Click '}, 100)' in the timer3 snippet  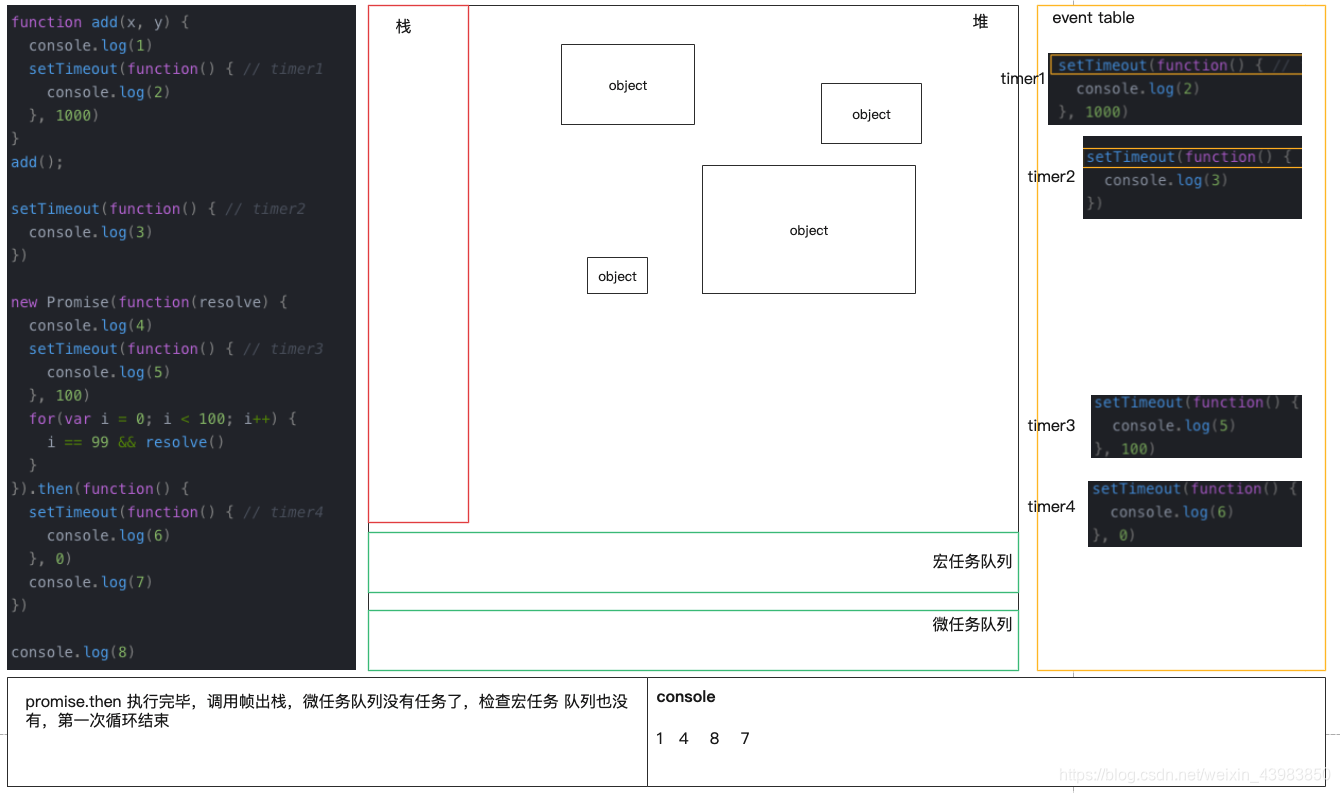pos(1125,449)
